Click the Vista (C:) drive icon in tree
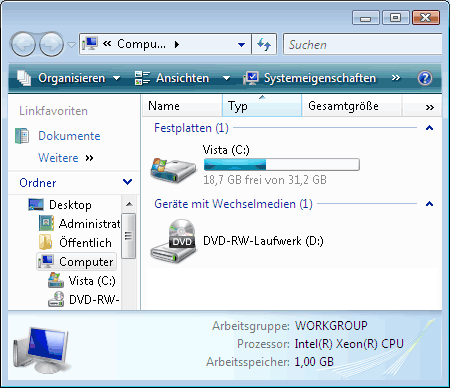 click(x=56, y=280)
